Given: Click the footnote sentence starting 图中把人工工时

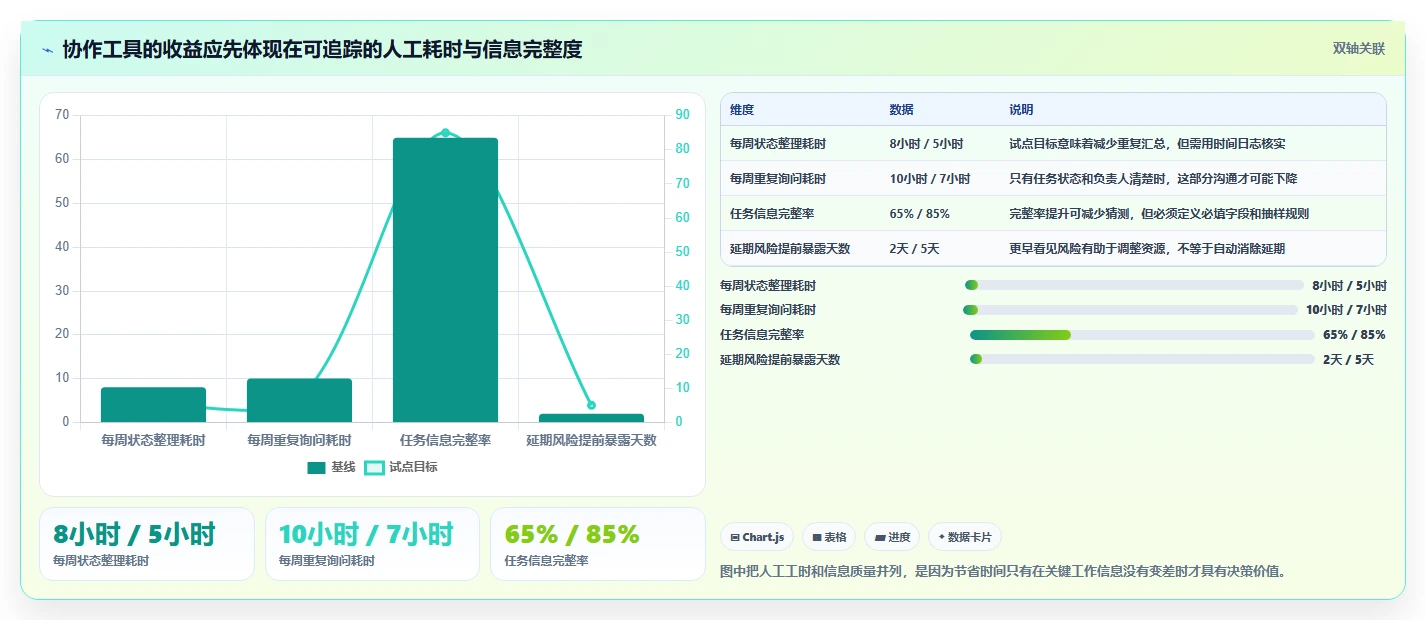Looking at the screenshot, I should coord(1002,572).
